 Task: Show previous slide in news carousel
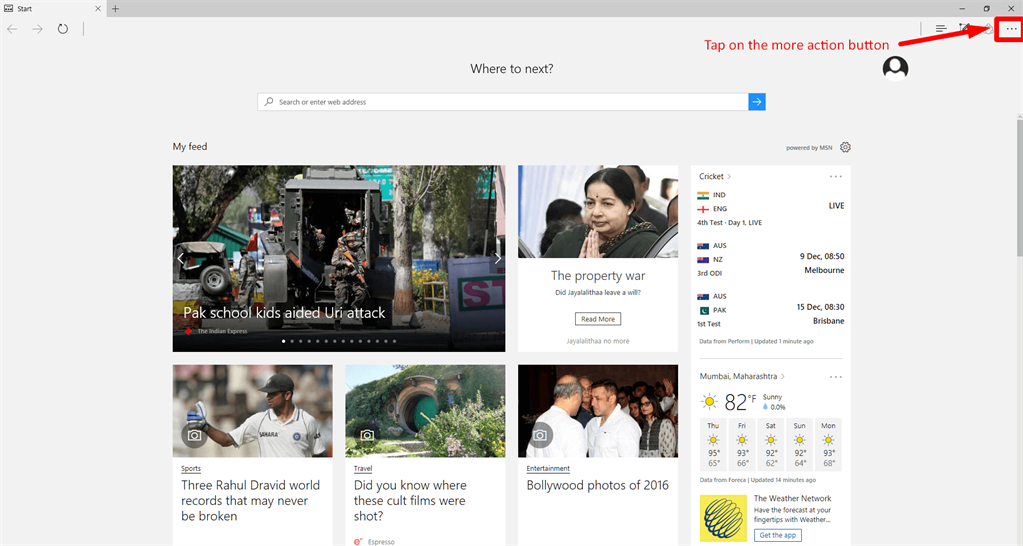(x=181, y=258)
